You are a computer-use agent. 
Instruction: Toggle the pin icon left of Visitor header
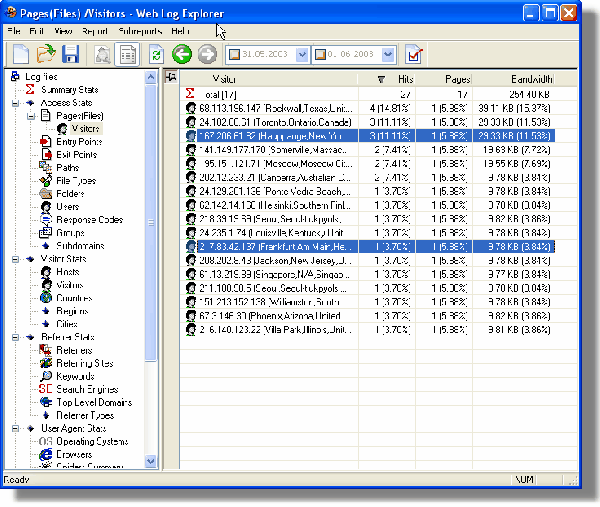coord(172,78)
